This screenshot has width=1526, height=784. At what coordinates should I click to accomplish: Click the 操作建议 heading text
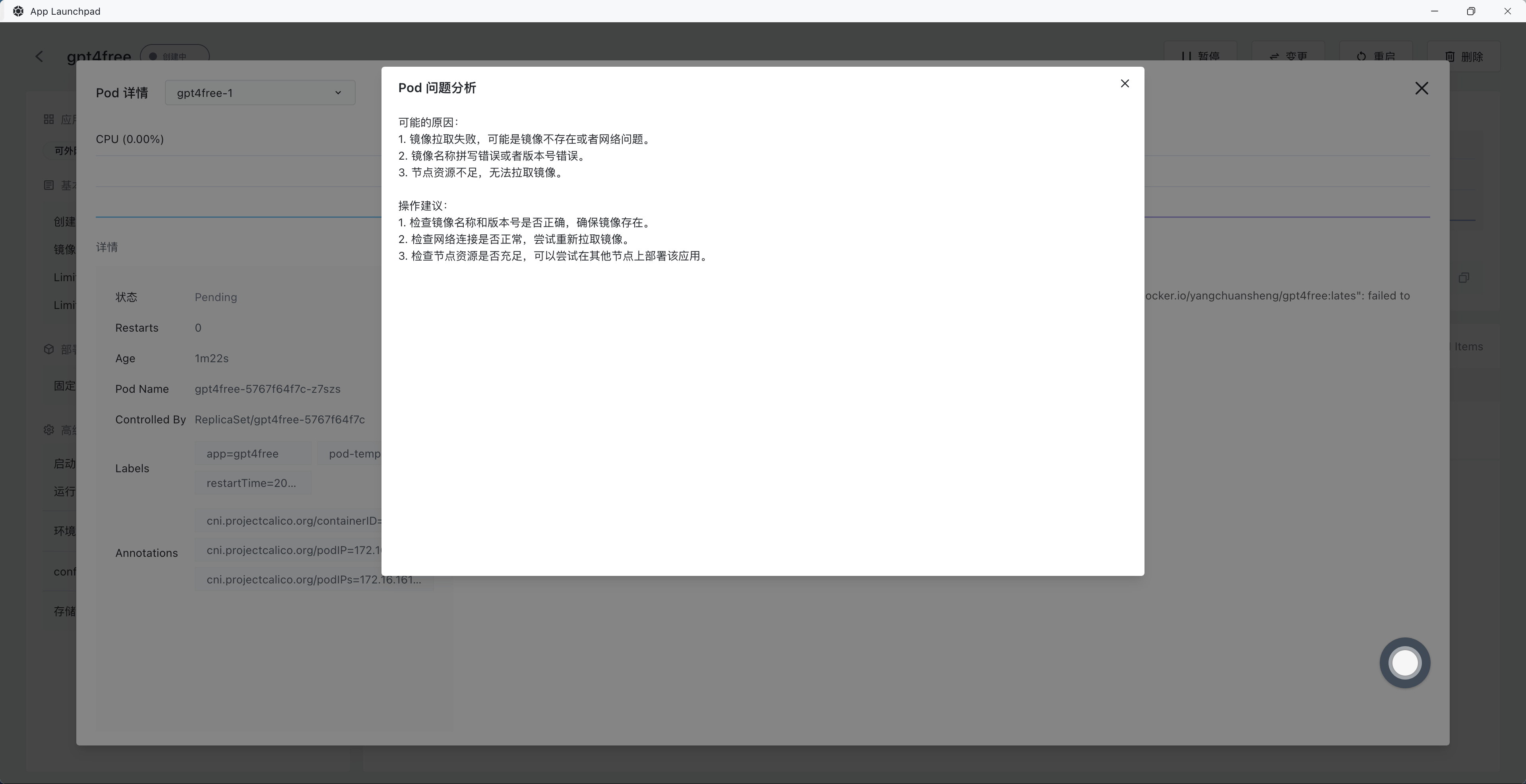pyautogui.click(x=423, y=206)
